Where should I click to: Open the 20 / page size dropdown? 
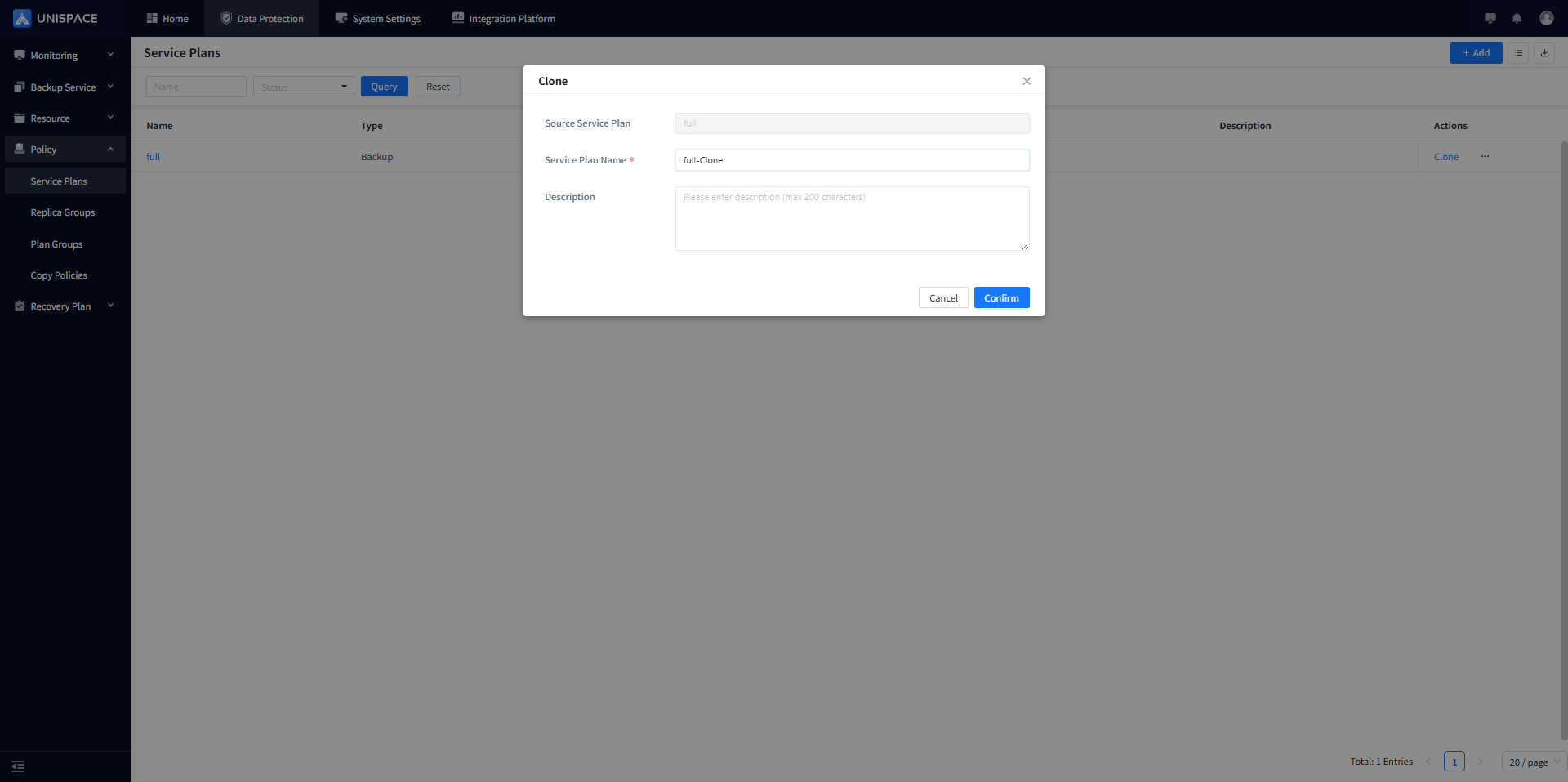click(x=1534, y=762)
